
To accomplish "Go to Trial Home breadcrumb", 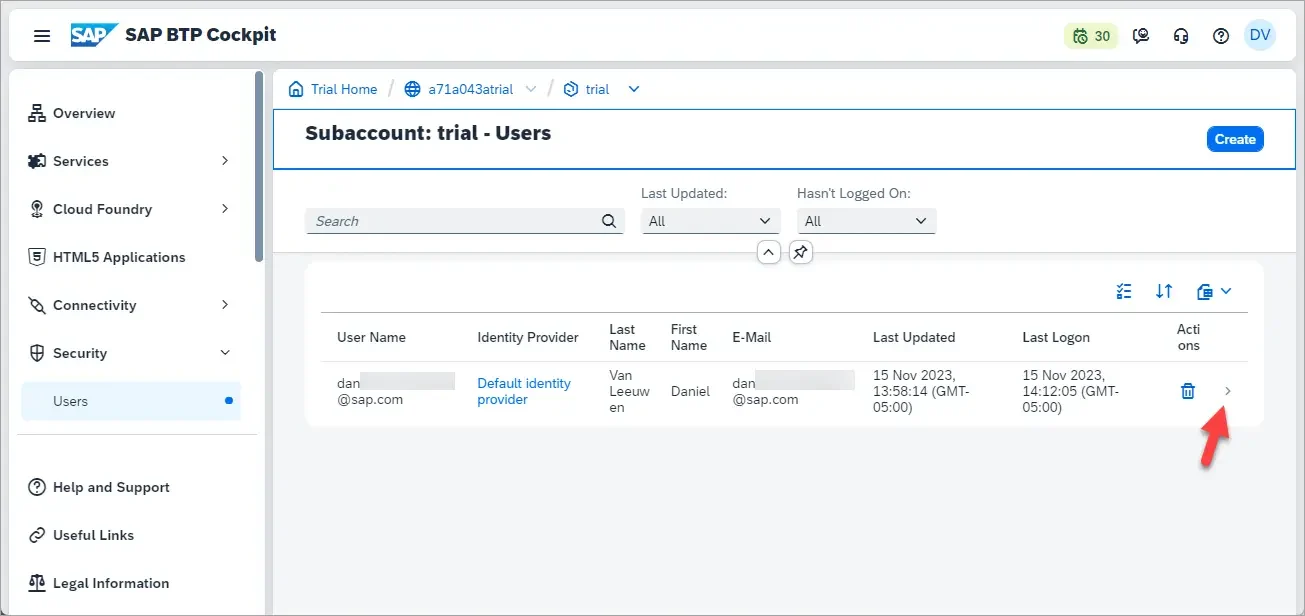I will pyautogui.click(x=344, y=89).
